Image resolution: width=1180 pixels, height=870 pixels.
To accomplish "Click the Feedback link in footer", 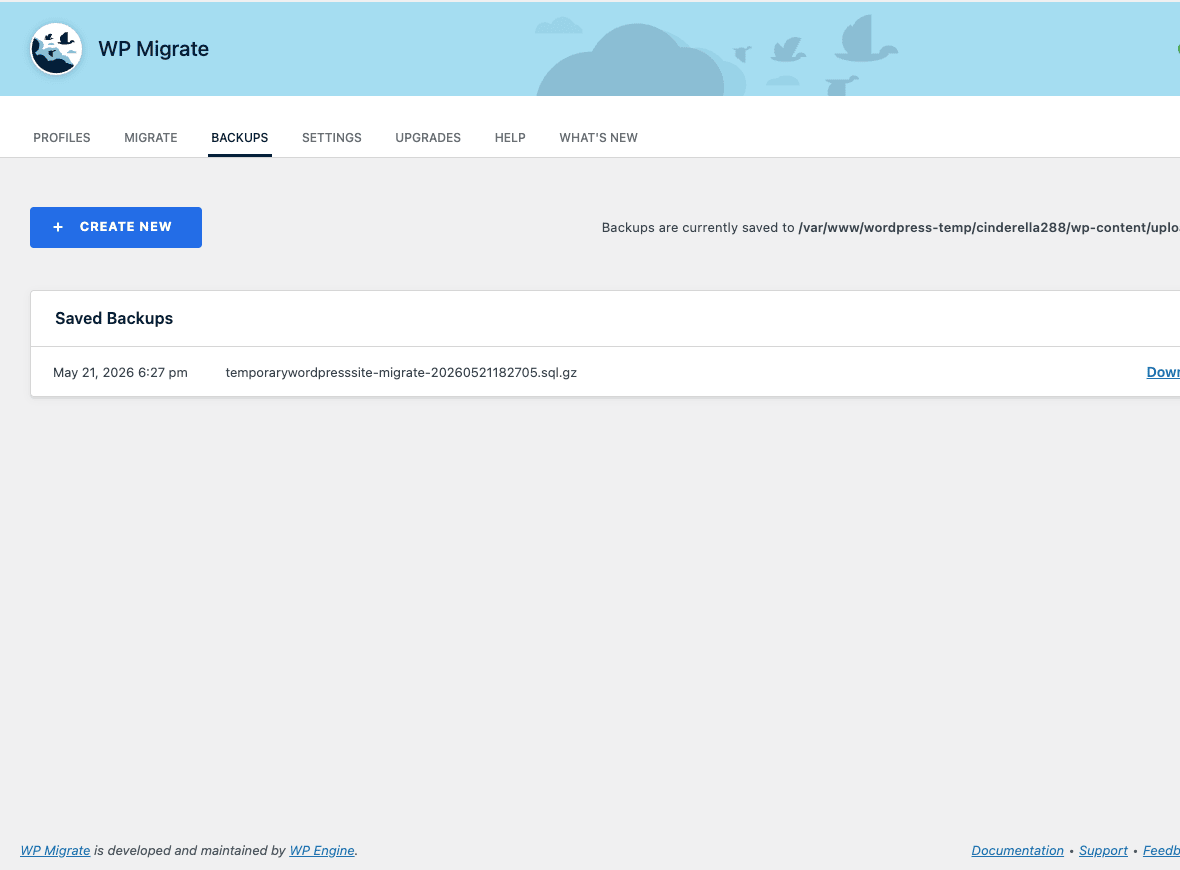I will pyautogui.click(x=1161, y=850).
